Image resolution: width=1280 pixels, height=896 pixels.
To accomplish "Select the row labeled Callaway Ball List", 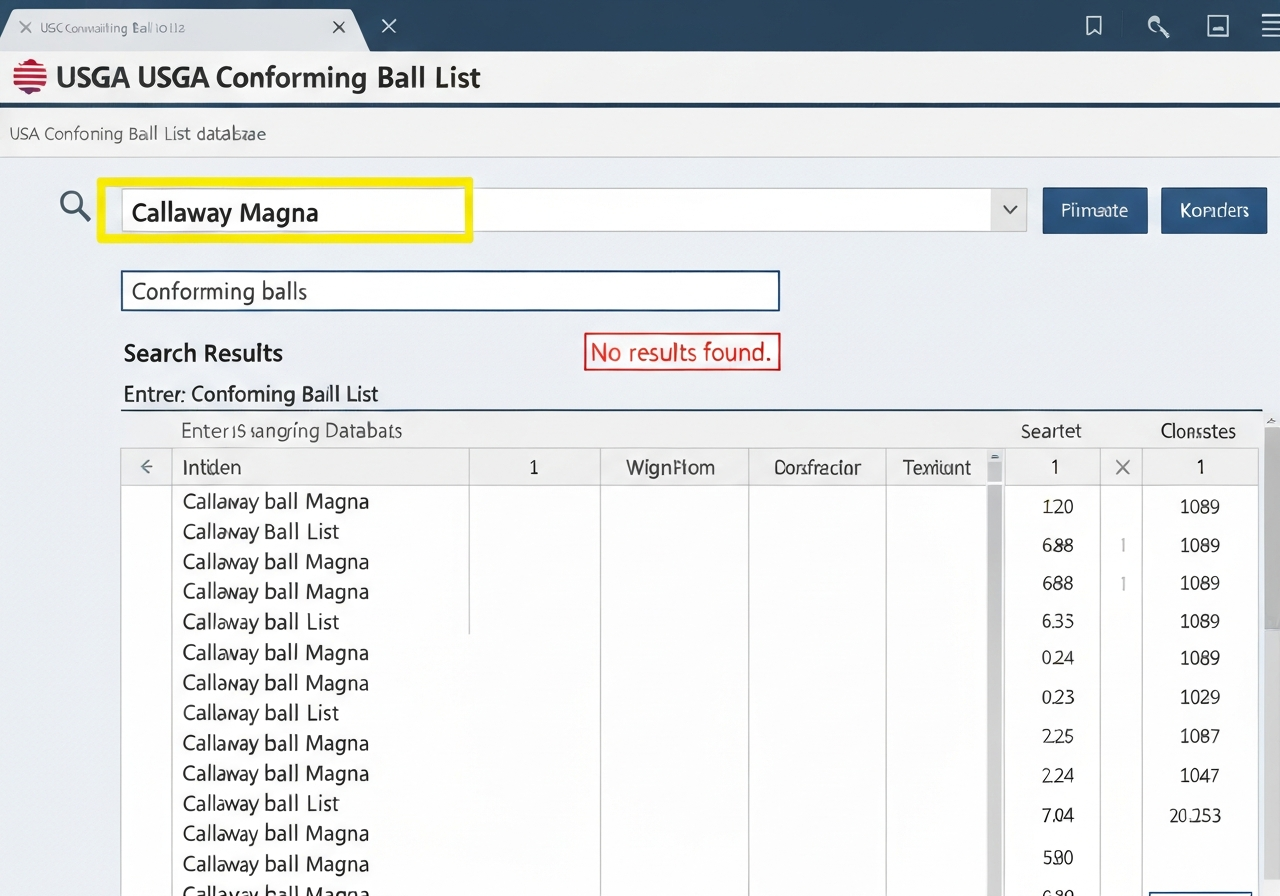I will [x=261, y=531].
